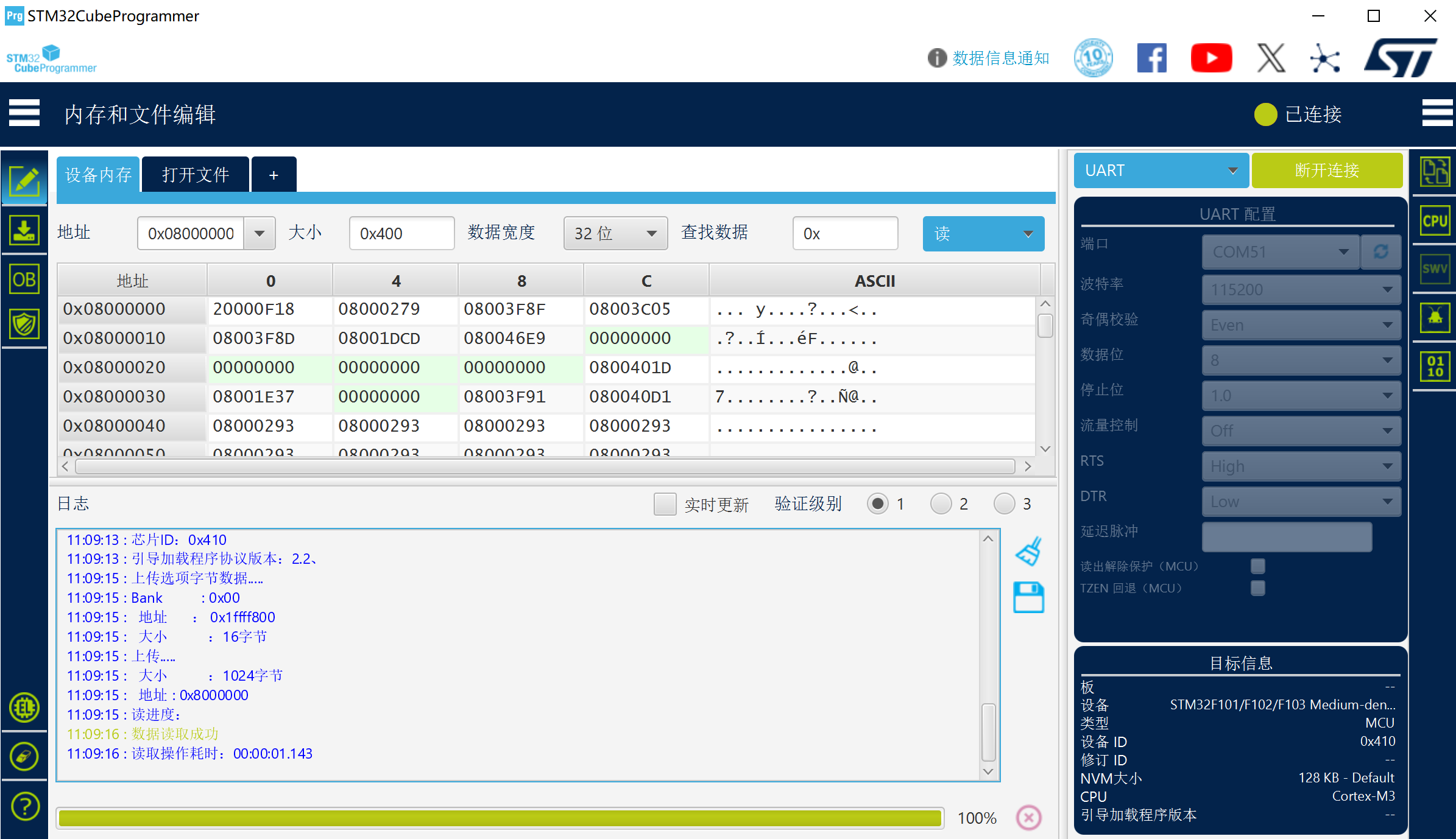
Task: Open the Option Bytes OB panel
Action: coord(24,279)
